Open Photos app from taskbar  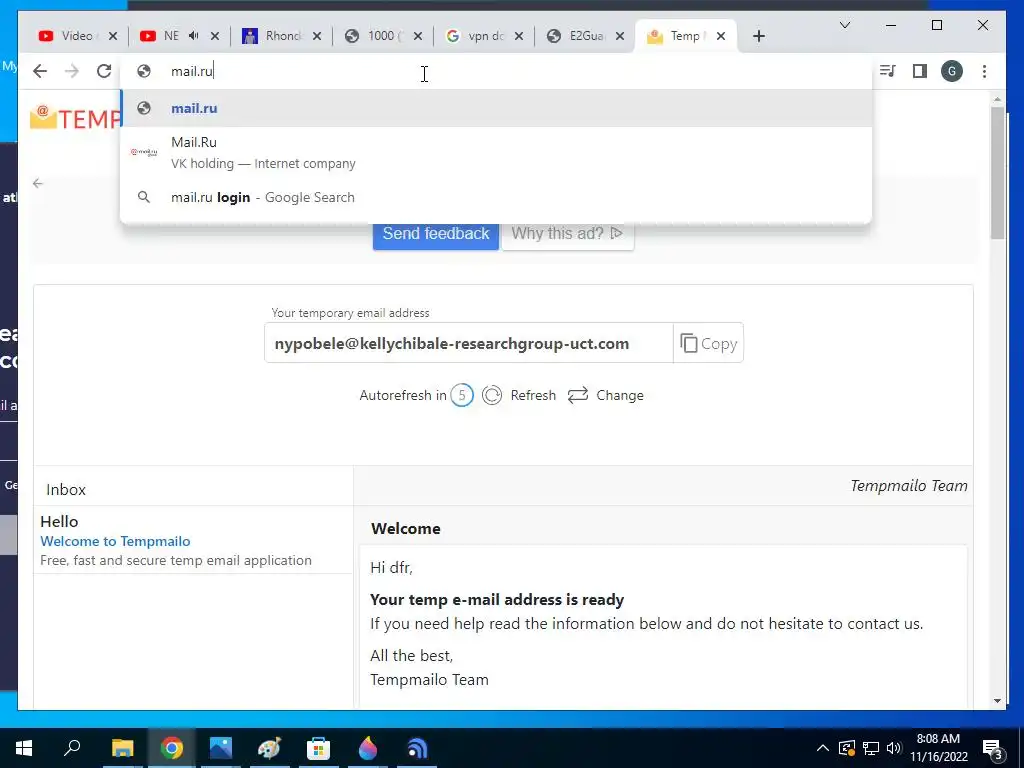[221, 748]
